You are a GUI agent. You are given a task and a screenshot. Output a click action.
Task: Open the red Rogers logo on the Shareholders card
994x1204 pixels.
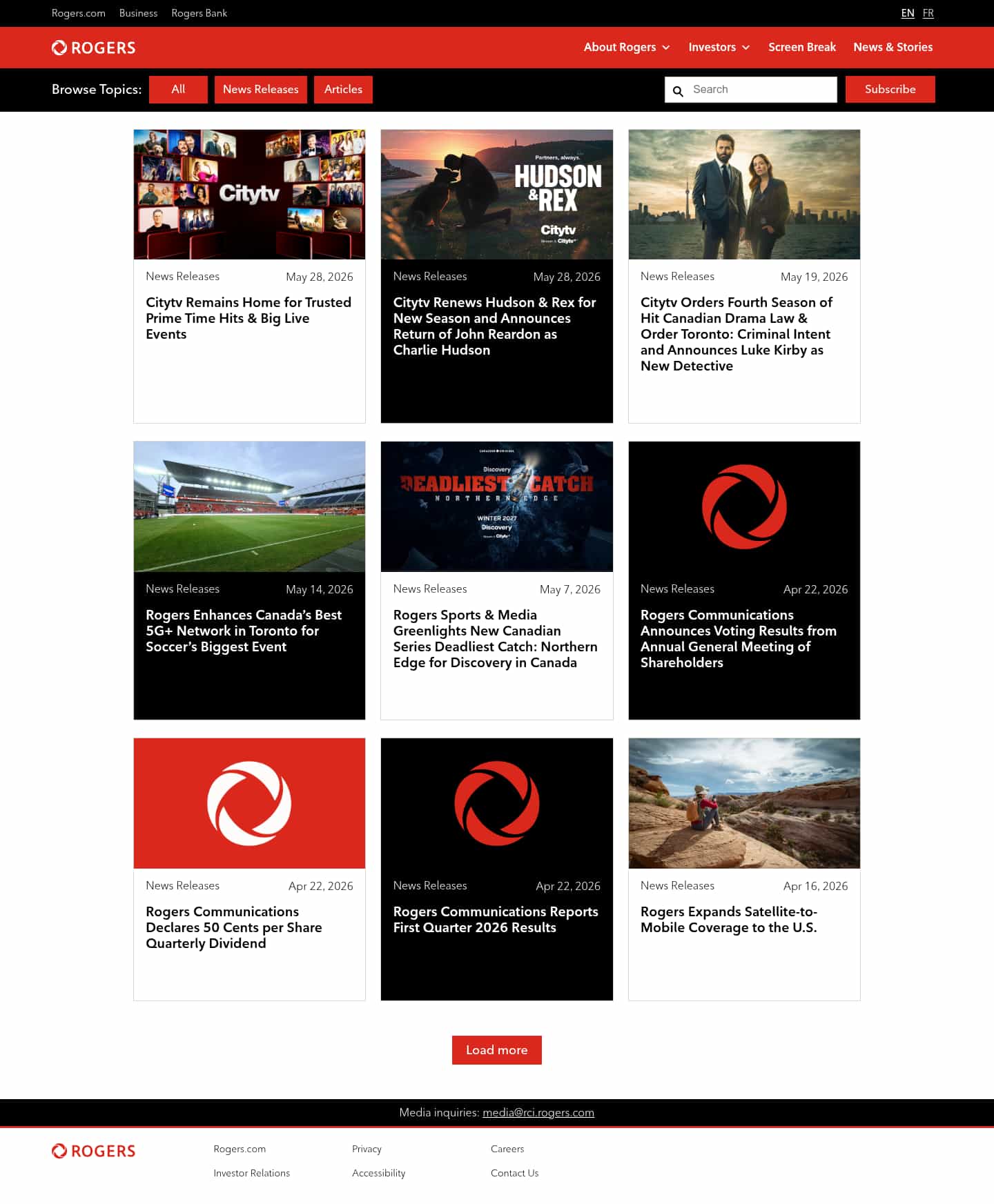point(744,506)
